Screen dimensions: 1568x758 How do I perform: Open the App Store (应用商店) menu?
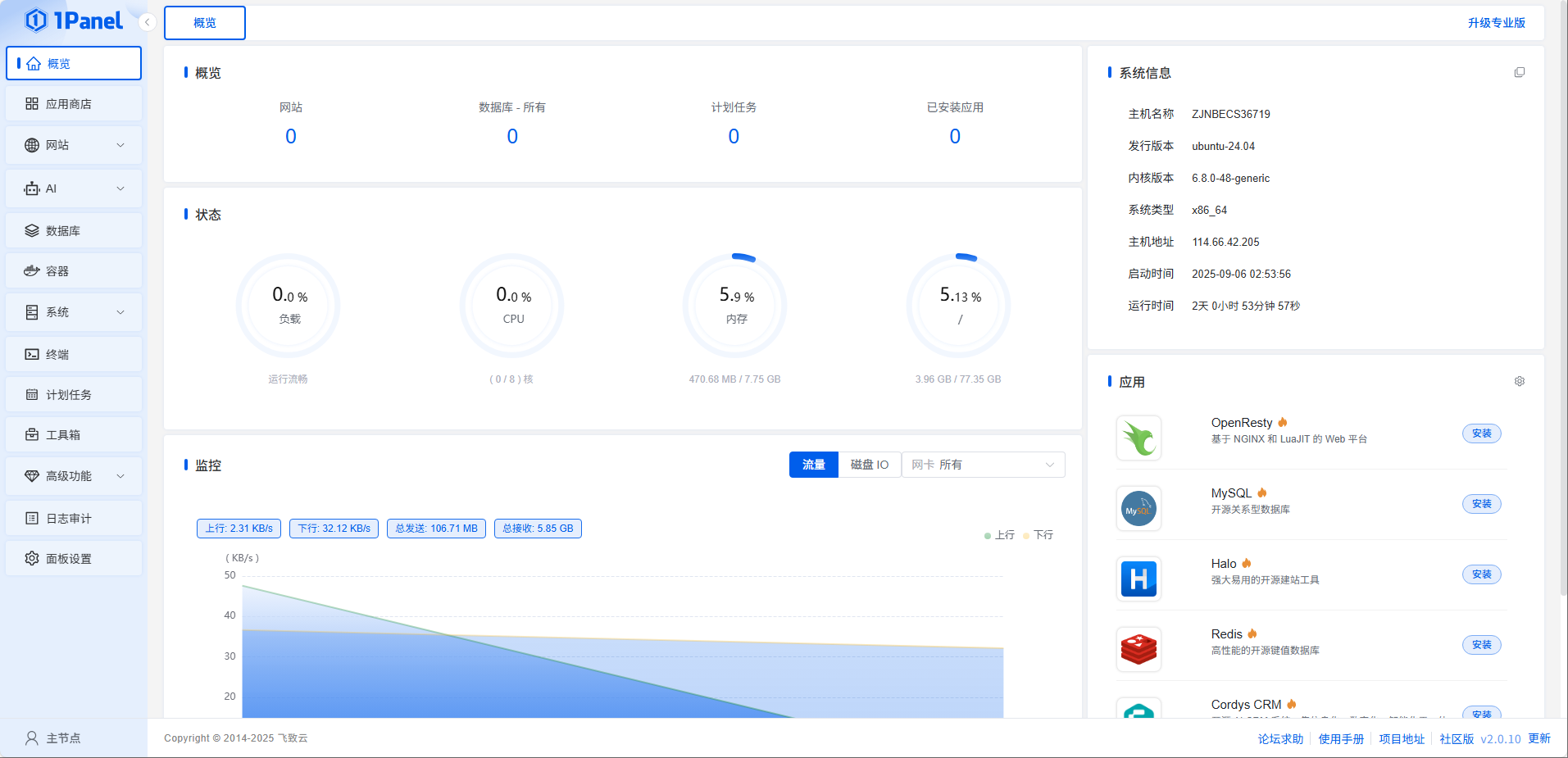pyautogui.click(x=74, y=104)
